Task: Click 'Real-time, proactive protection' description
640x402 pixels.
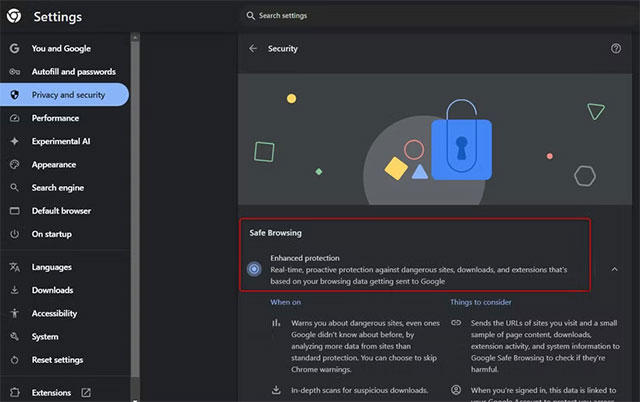Action: tap(418, 275)
